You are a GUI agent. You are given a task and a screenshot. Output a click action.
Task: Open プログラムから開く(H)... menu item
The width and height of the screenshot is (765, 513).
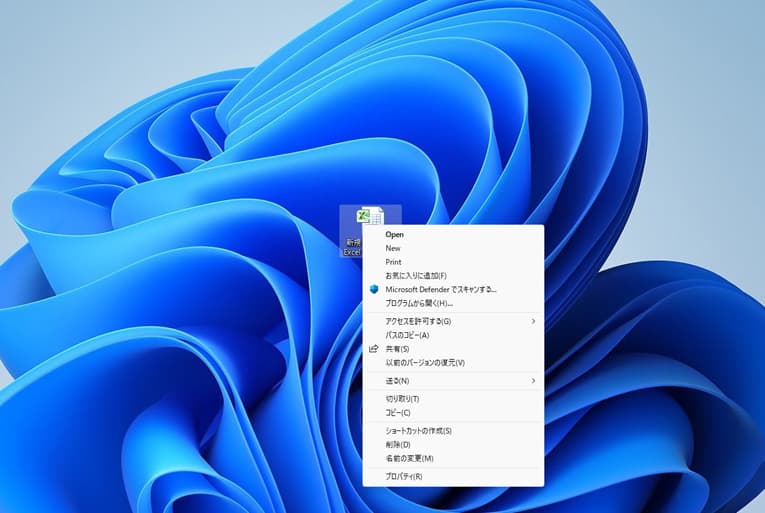pos(419,303)
